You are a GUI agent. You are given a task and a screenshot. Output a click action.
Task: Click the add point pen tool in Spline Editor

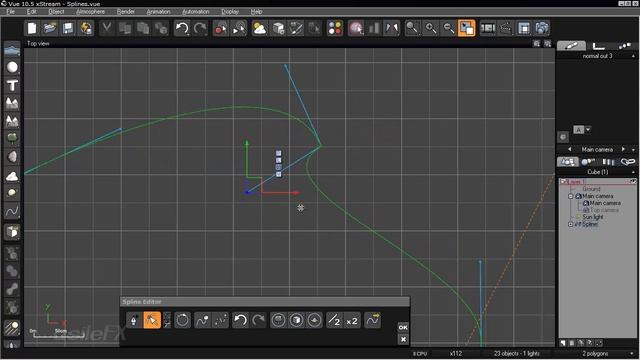133,320
